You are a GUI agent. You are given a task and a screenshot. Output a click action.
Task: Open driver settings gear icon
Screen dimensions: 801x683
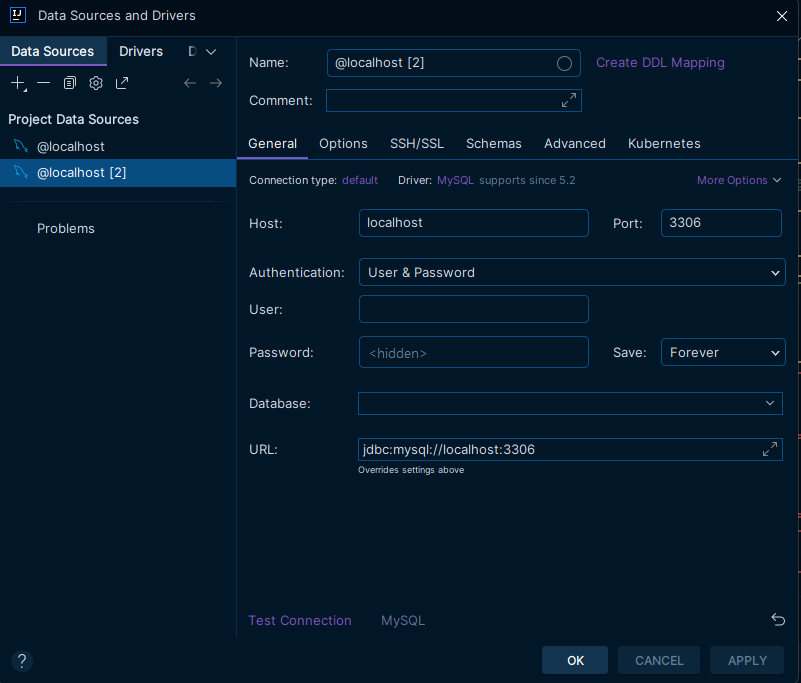[x=96, y=83]
